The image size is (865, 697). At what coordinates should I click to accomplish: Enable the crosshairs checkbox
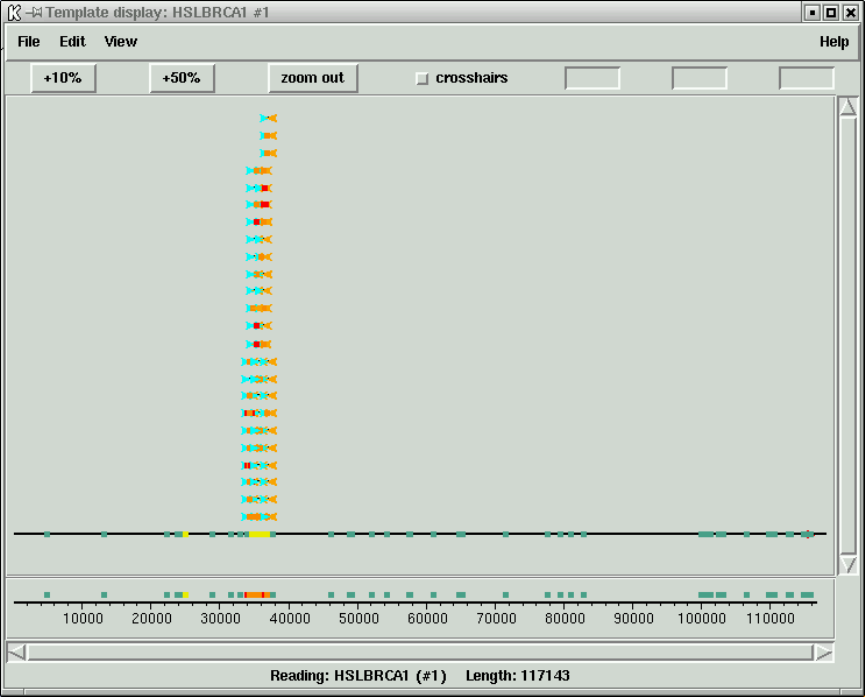click(x=422, y=78)
